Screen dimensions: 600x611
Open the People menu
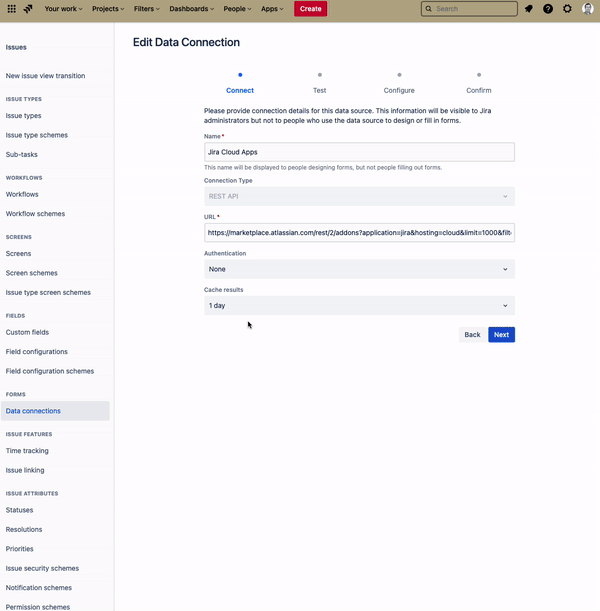point(237,9)
